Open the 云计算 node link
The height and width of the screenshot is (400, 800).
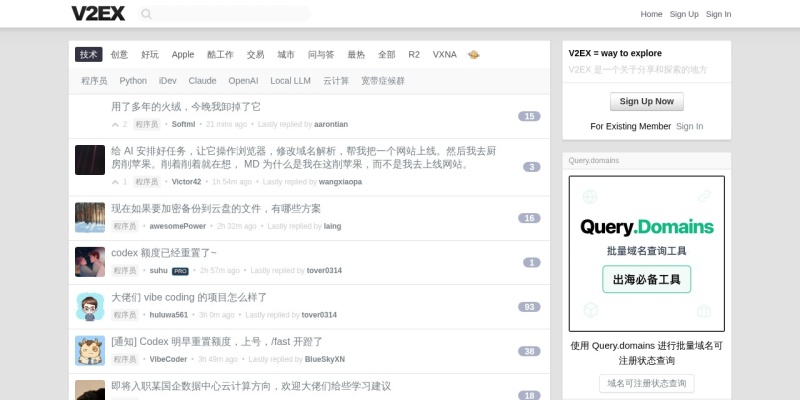point(336,81)
